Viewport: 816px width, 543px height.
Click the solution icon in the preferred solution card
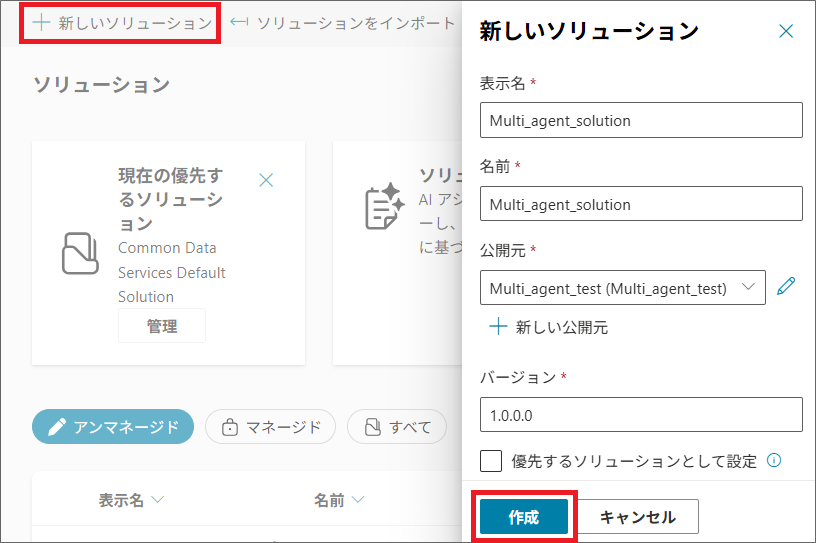[x=80, y=253]
